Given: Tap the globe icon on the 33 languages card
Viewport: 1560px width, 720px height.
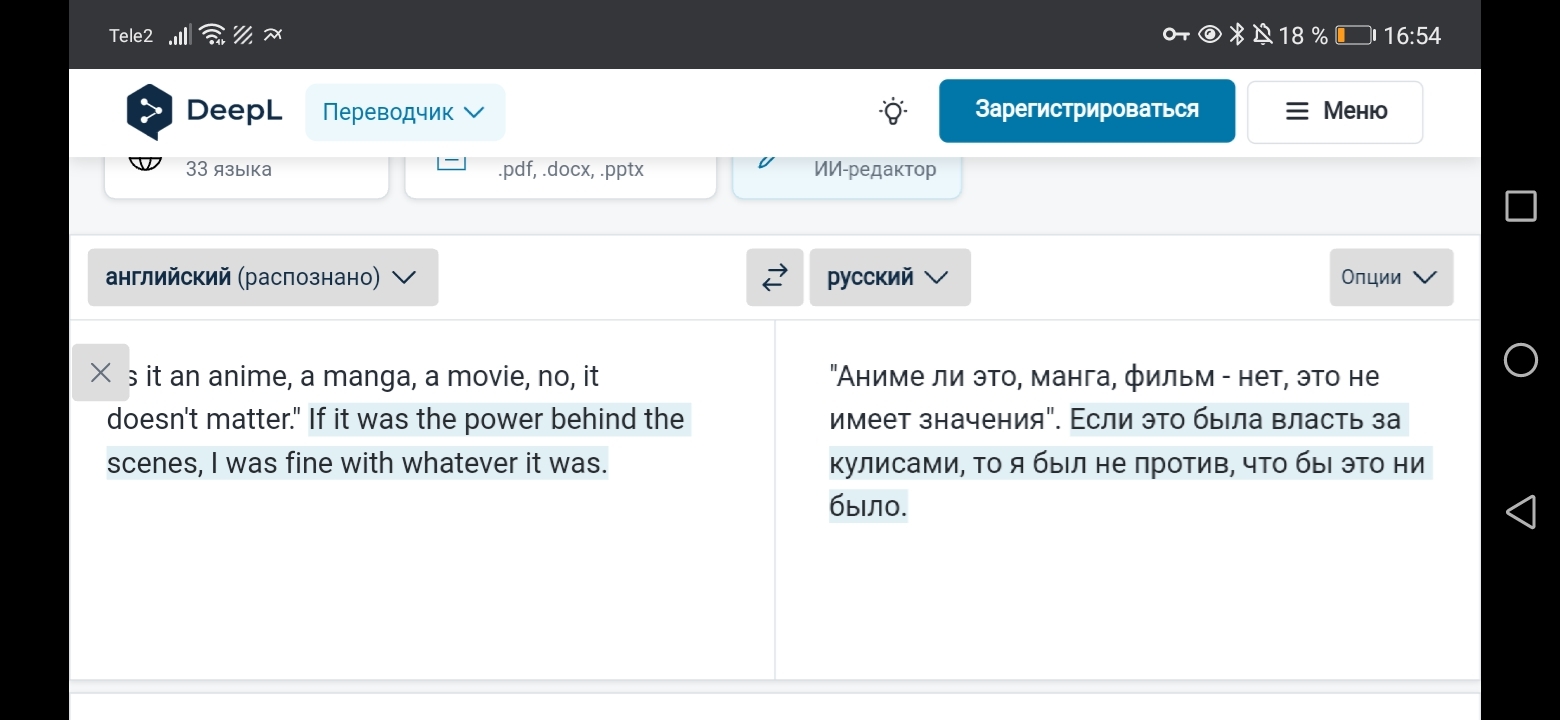Looking at the screenshot, I should [146, 164].
